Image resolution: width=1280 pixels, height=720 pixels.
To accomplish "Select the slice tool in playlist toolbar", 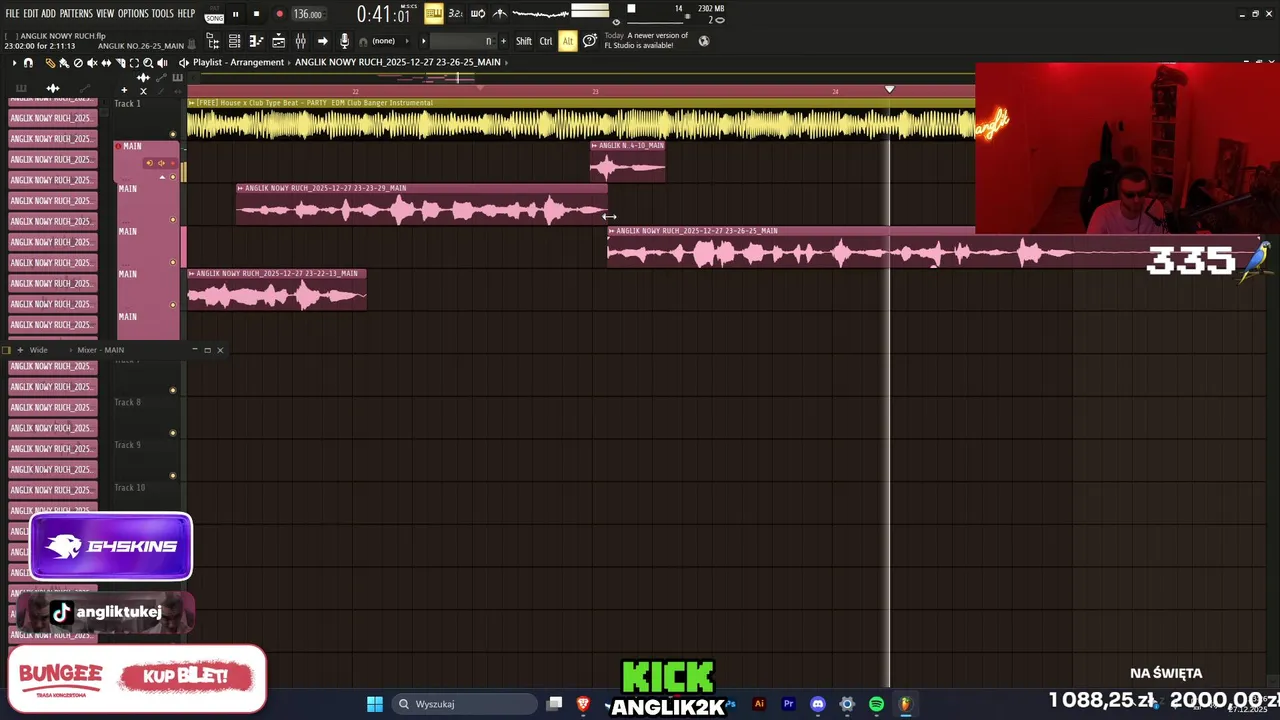I will point(120,63).
